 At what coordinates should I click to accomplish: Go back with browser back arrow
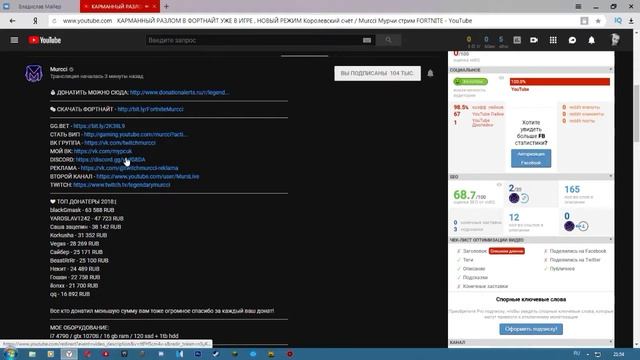[x=12, y=21]
